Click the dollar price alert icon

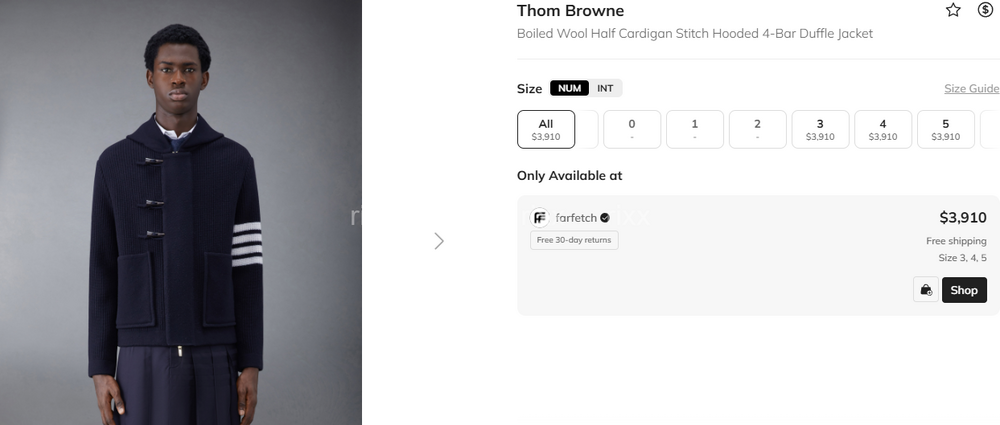point(985,10)
